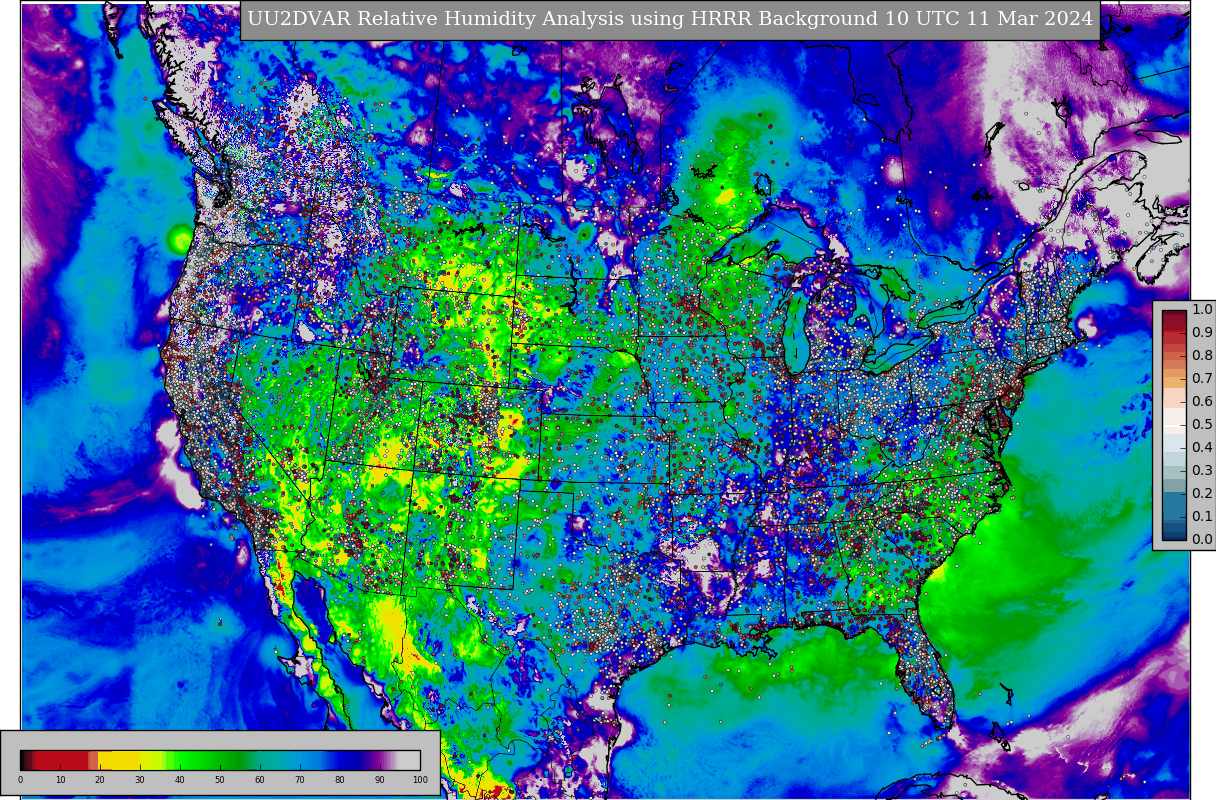This screenshot has width=1216, height=800.
Task: Click the yellow band on the humidity colorbar
Action: 118,760
